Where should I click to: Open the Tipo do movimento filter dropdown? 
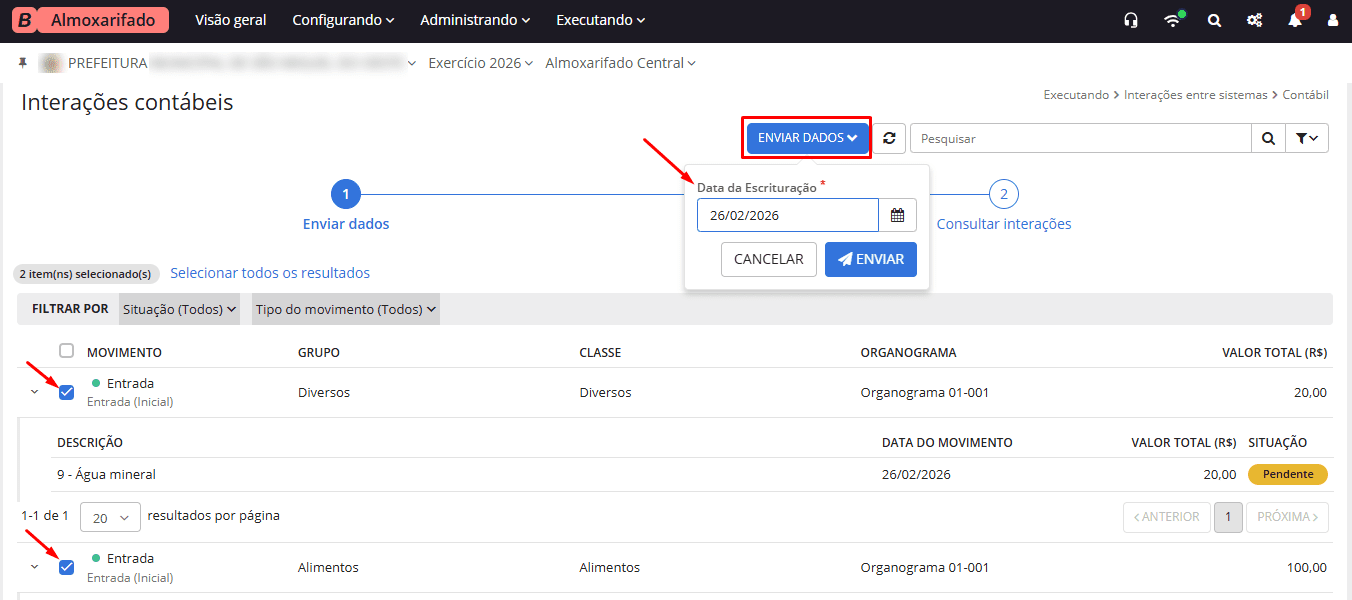(346, 309)
